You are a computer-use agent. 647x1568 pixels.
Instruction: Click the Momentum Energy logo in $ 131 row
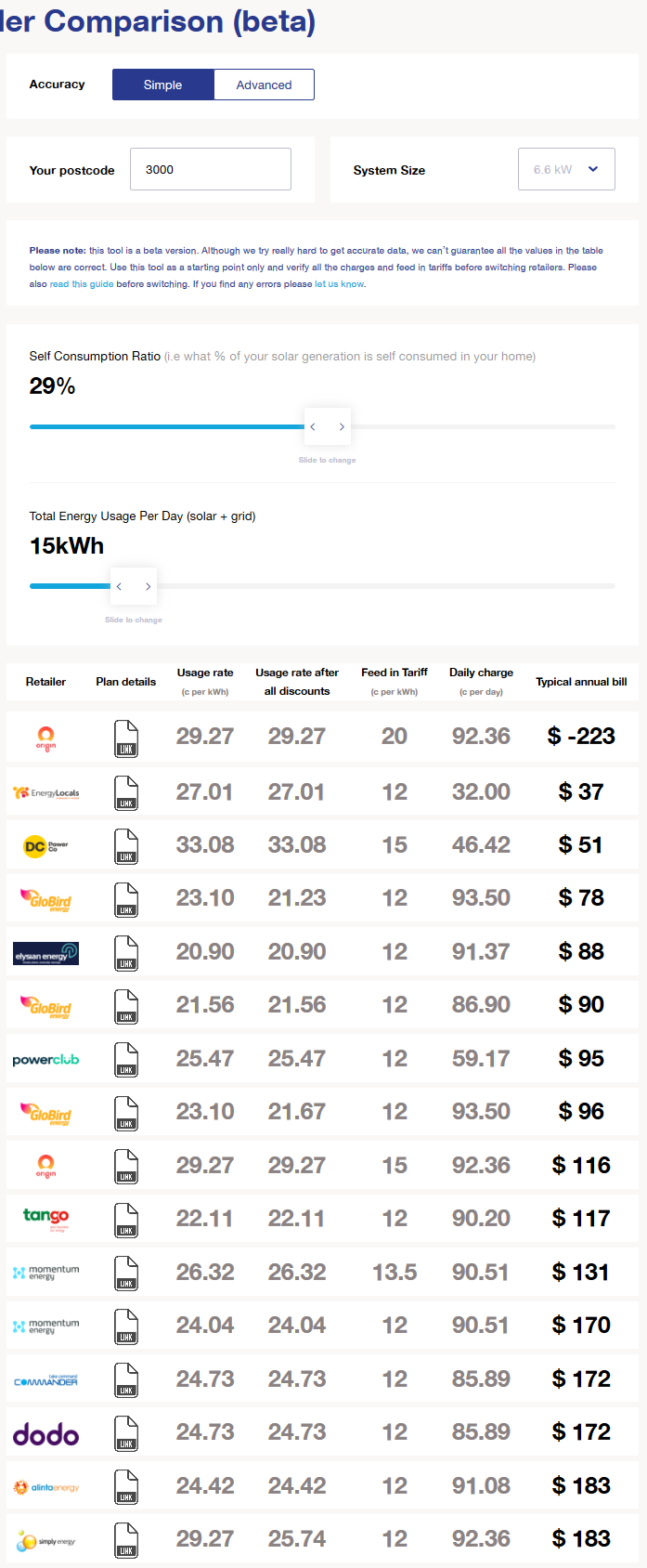tap(45, 1273)
